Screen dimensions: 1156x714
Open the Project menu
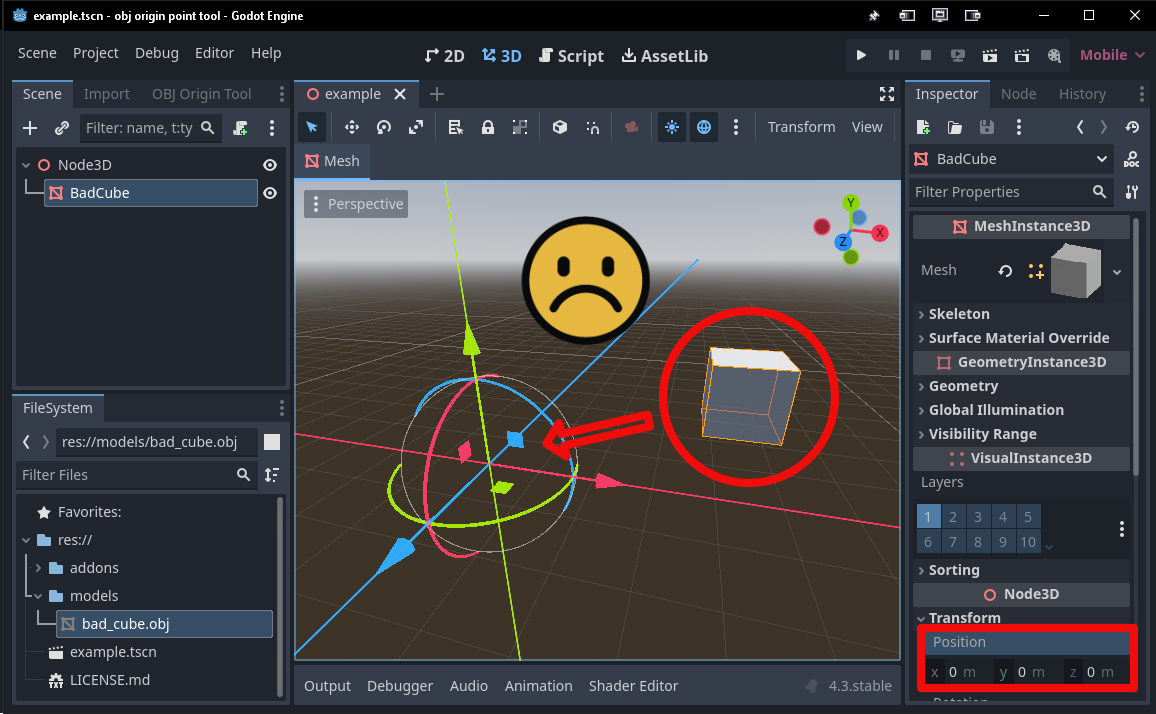(96, 53)
